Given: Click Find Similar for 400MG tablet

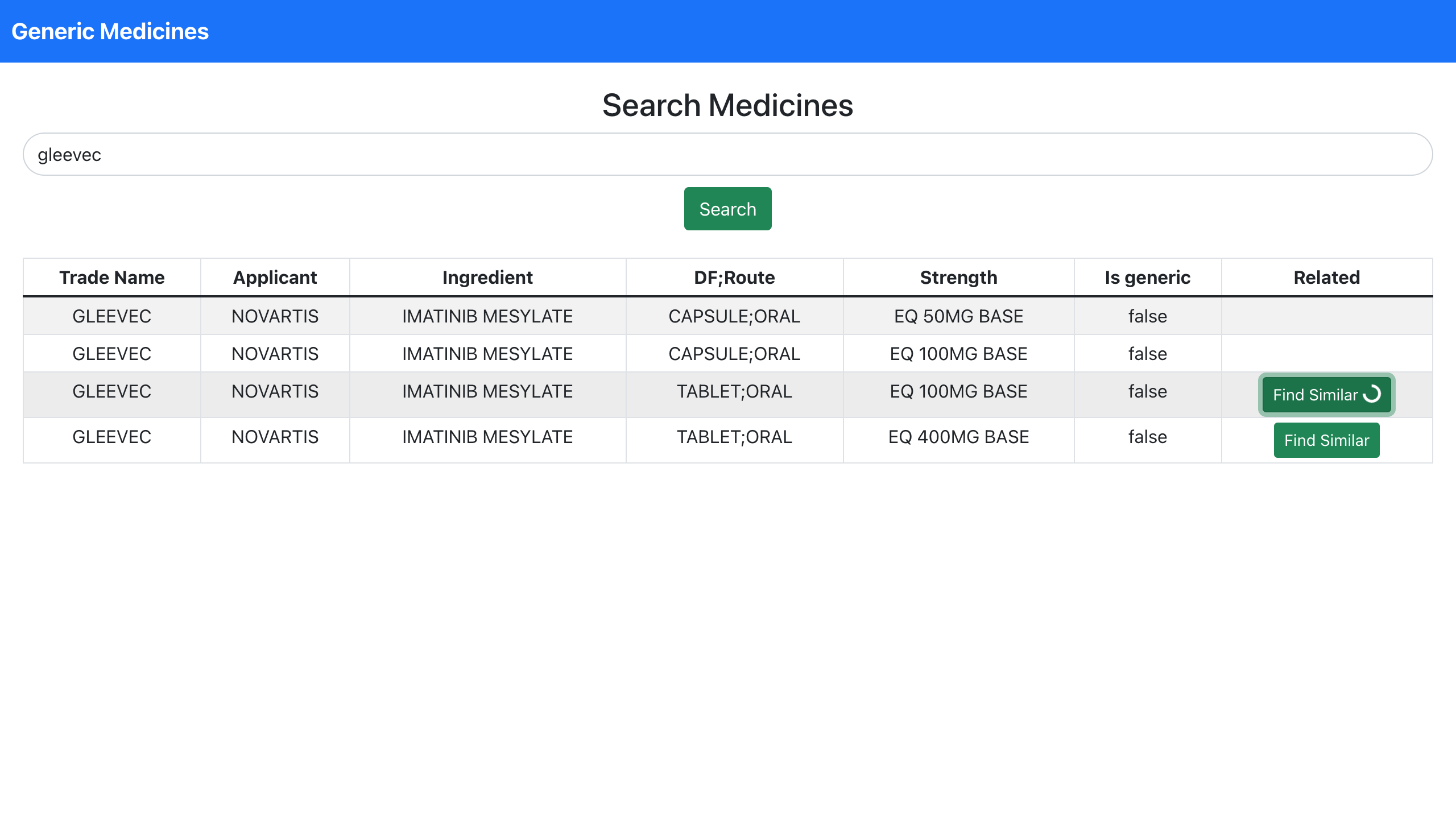Looking at the screenshot, I should tap(1326, 440).
